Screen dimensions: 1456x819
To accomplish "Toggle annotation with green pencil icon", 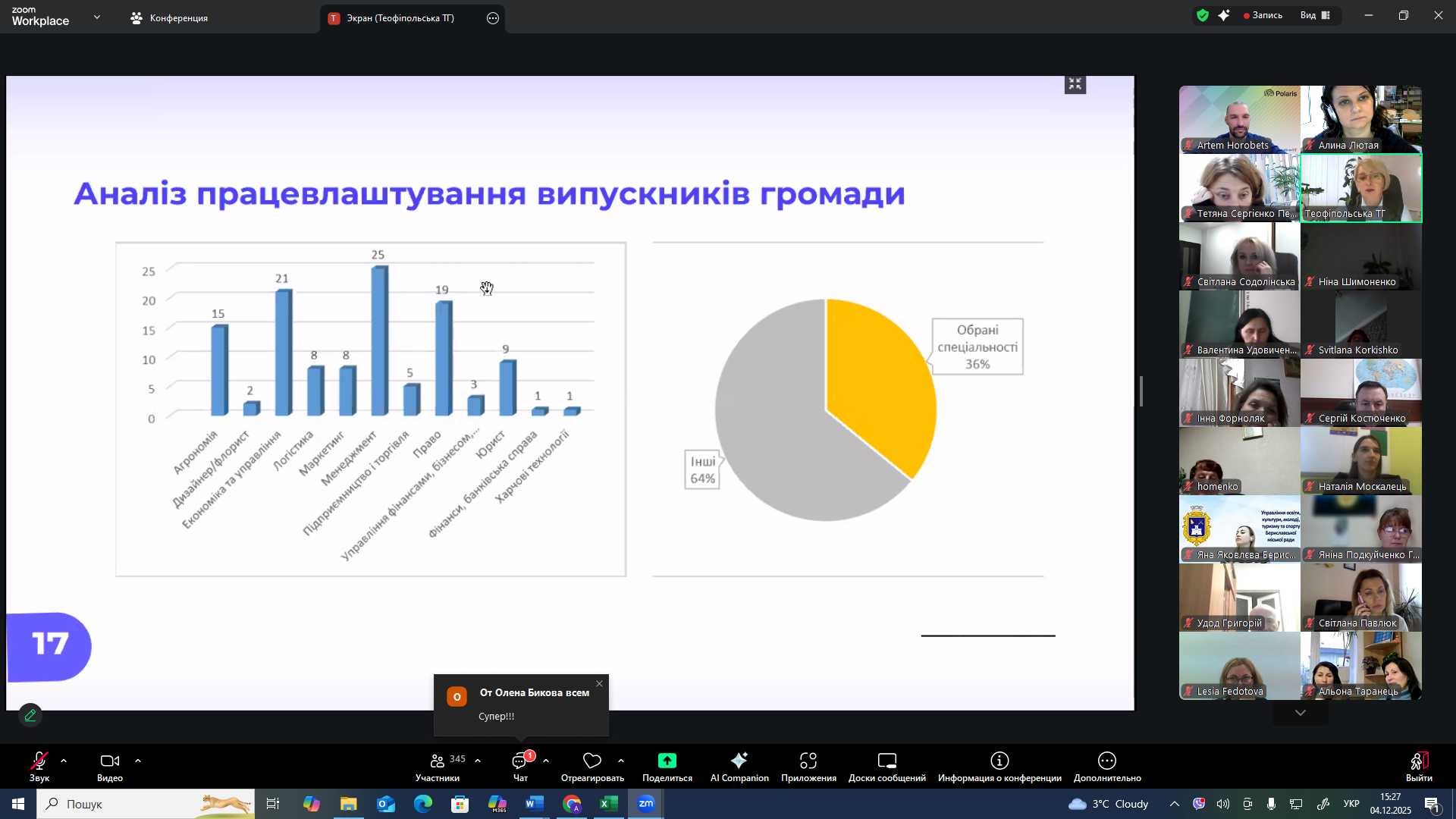I will (x=30, y=715).
